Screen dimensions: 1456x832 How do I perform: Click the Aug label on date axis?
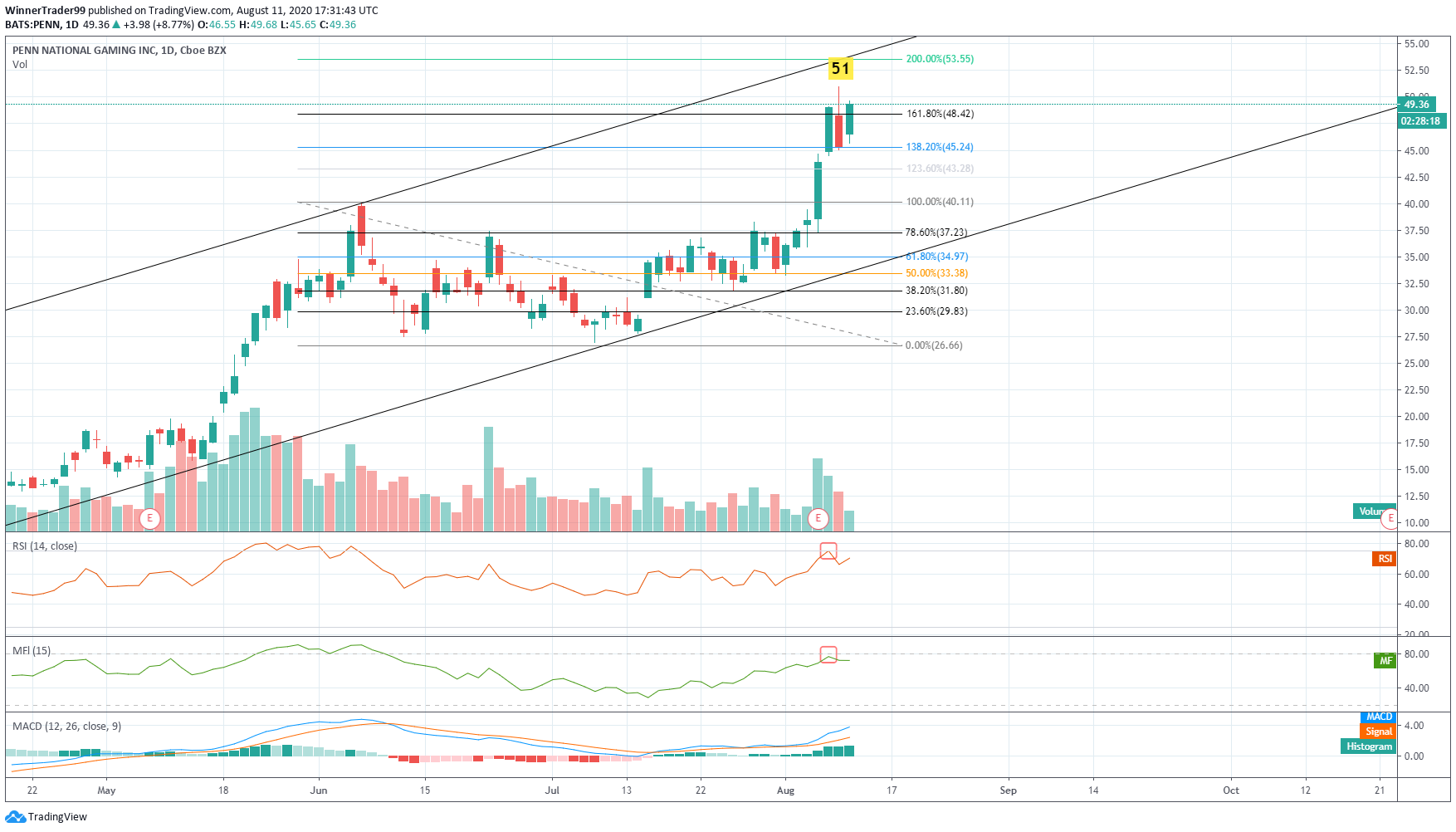(x=786, y=790)
